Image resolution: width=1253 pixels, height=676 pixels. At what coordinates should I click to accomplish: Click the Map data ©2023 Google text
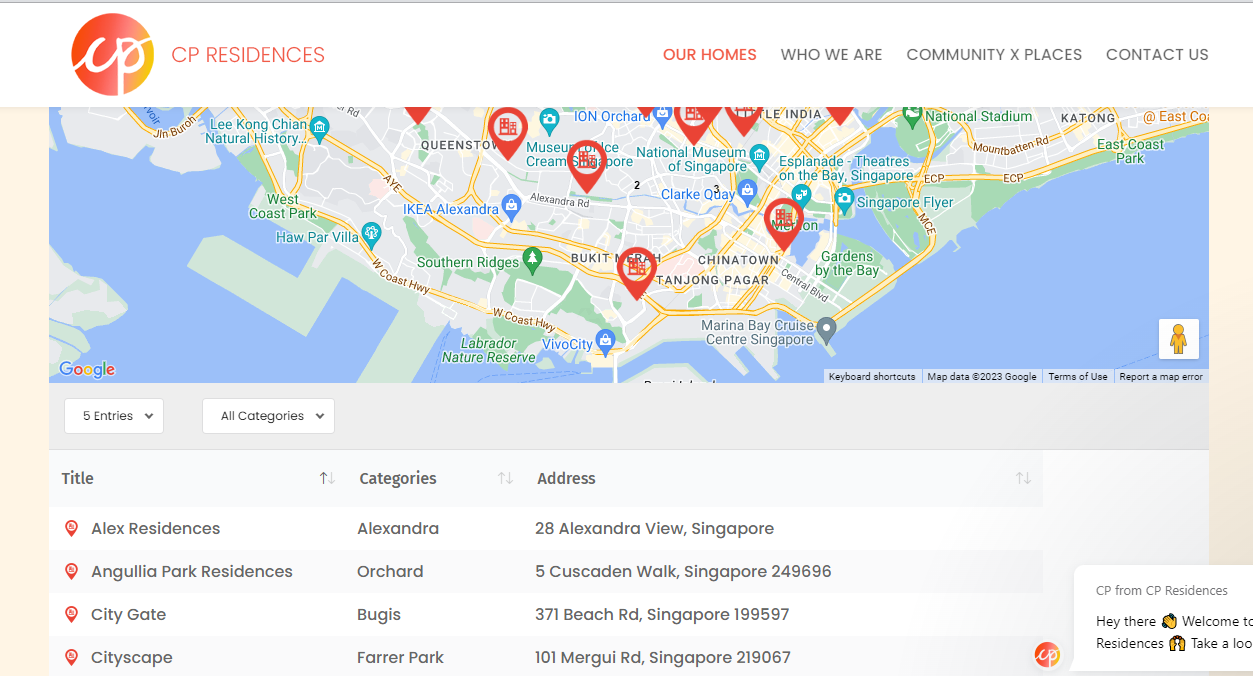click(982, 377)
